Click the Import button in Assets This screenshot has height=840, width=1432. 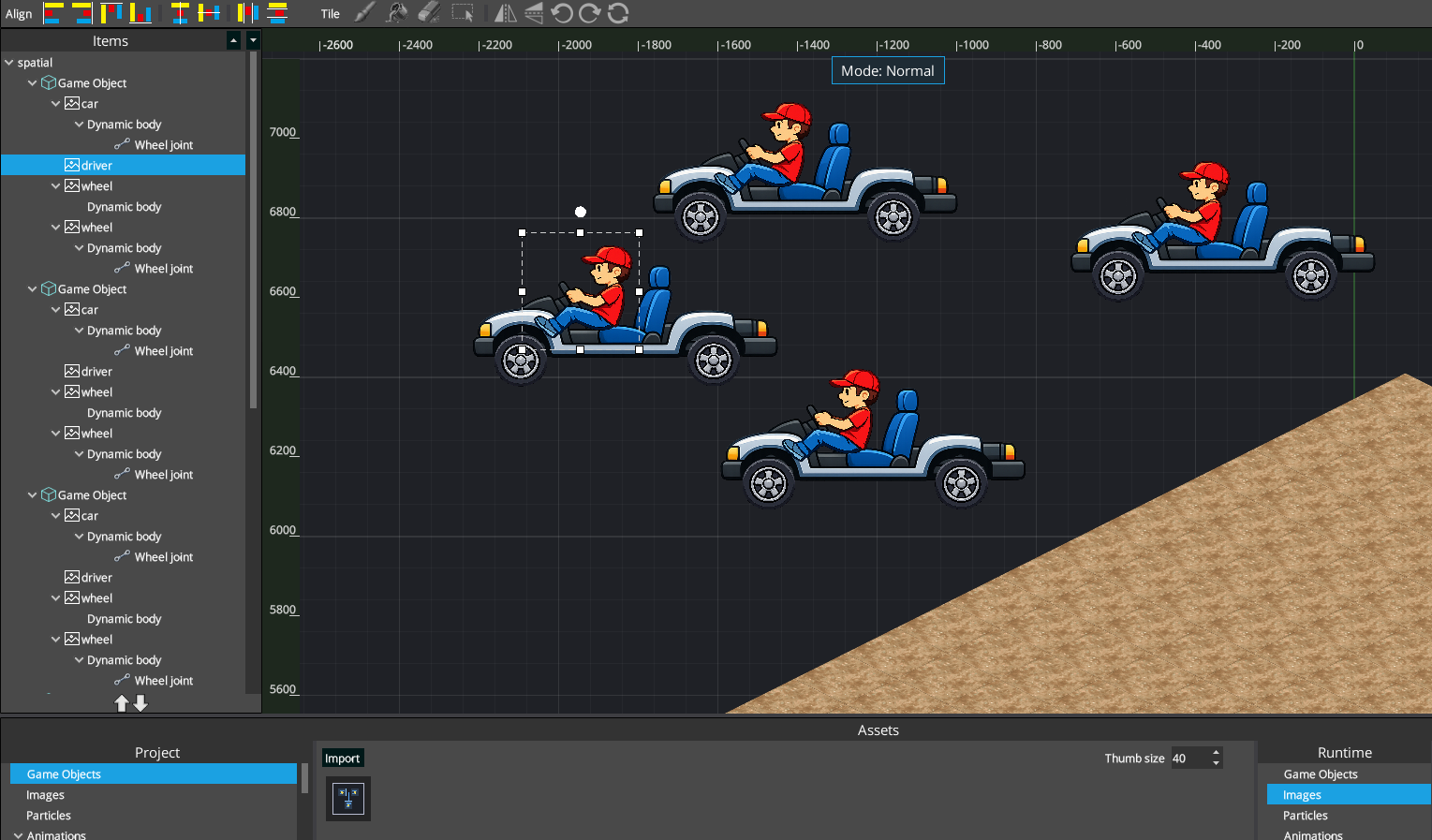click(343, 759)
